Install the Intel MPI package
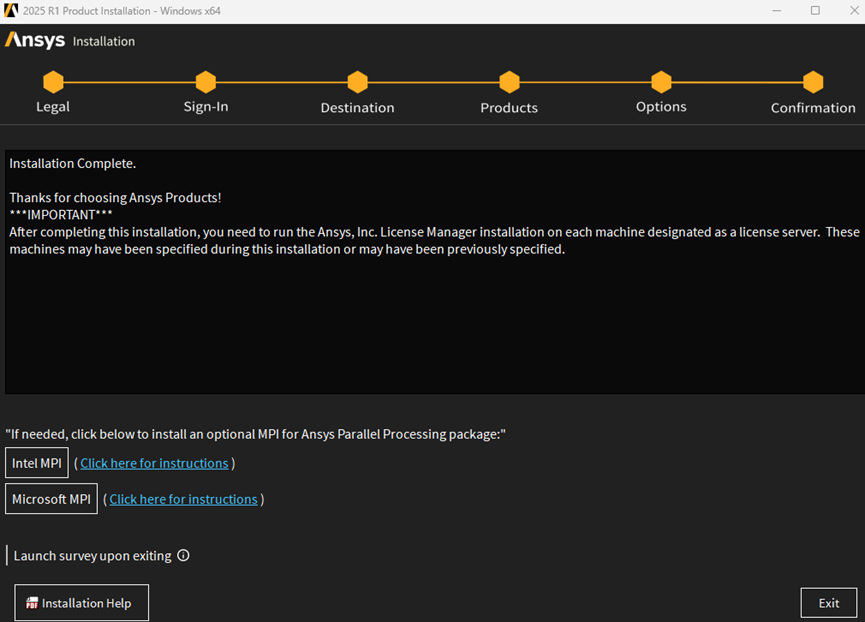 click(37, 463)
